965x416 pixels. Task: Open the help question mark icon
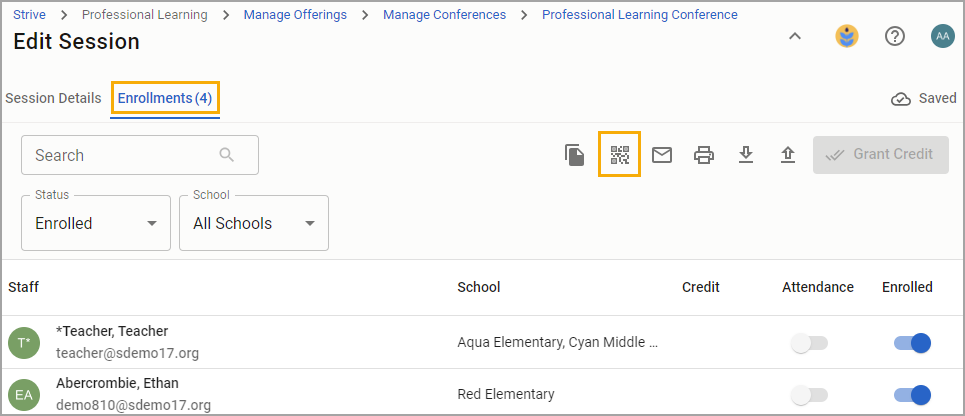(895, 37)
